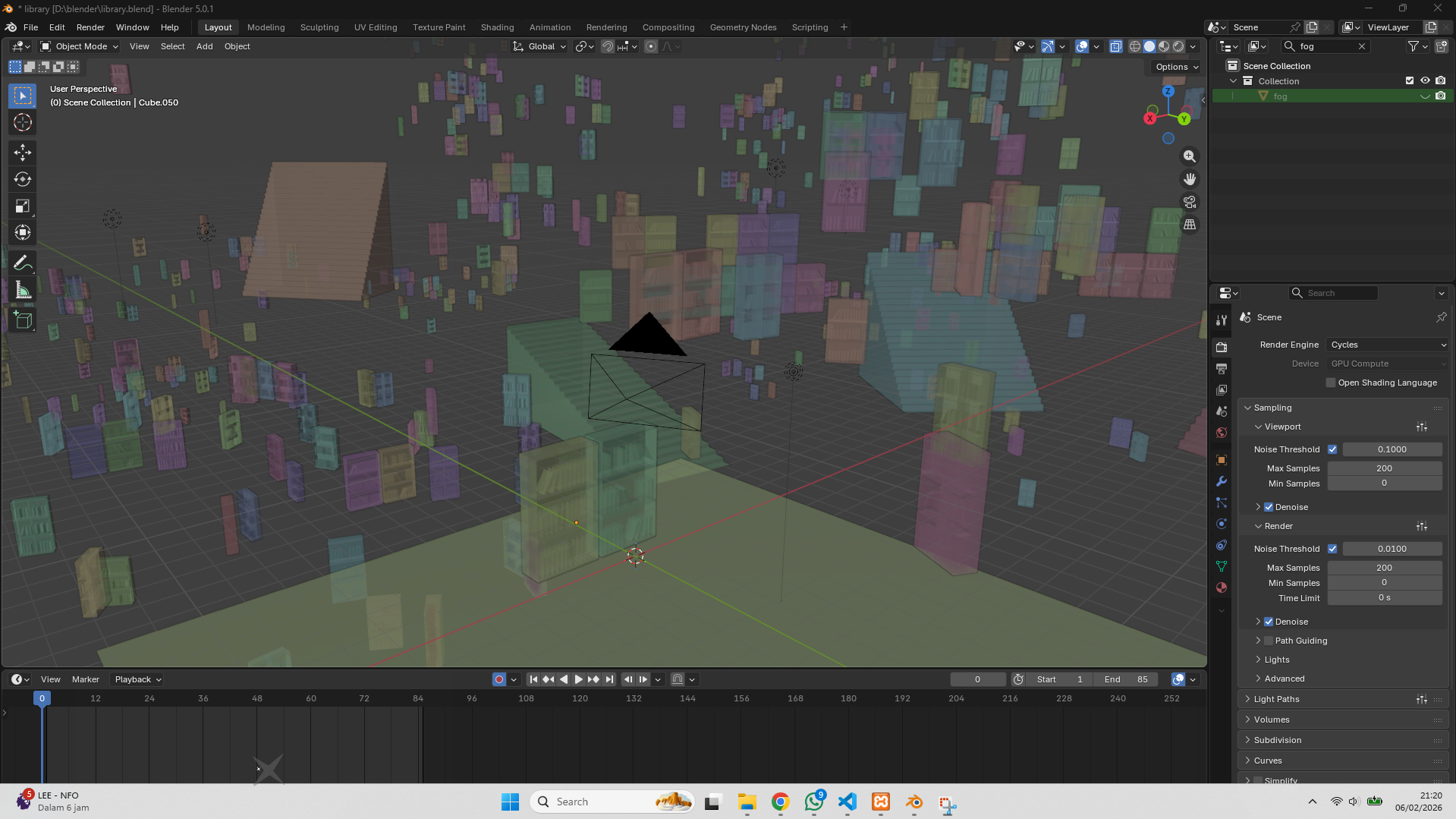
Task: Expand the Light Paths panel
Action: coord(1276,699)
